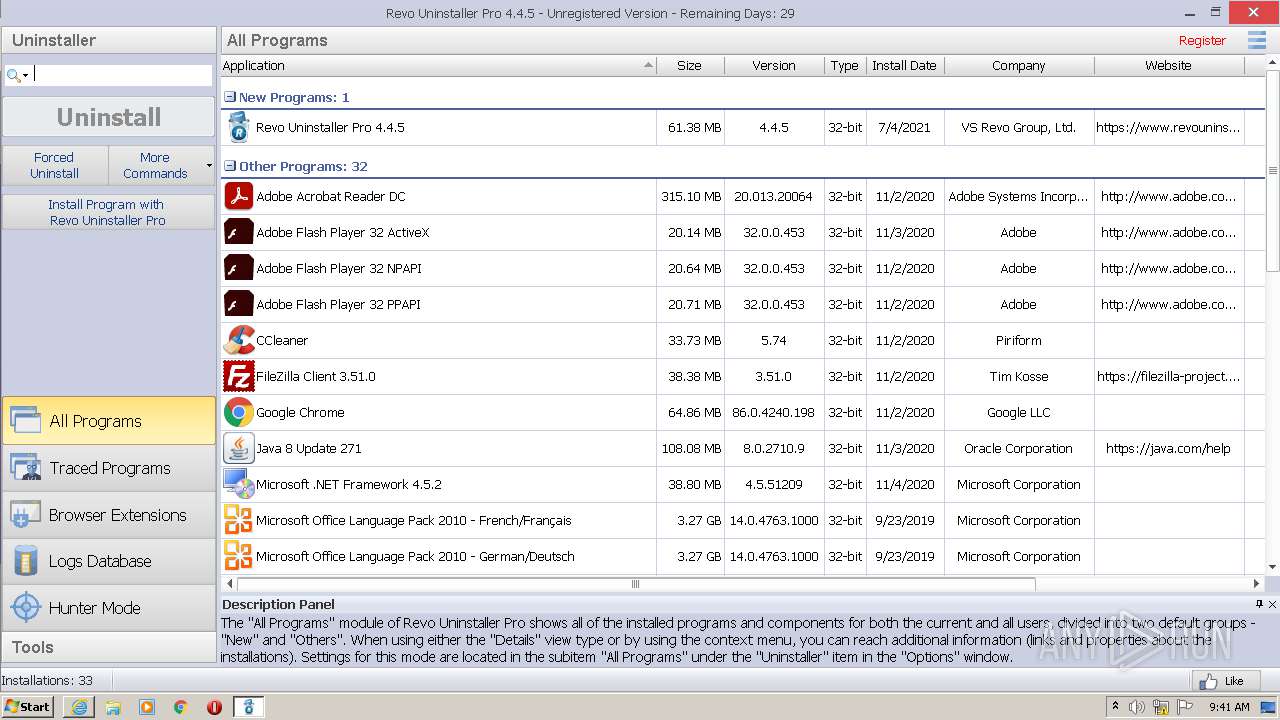Click the FileZilla Client icon
The width and height of the screenshot is (1280, 720).
point(238,376)
